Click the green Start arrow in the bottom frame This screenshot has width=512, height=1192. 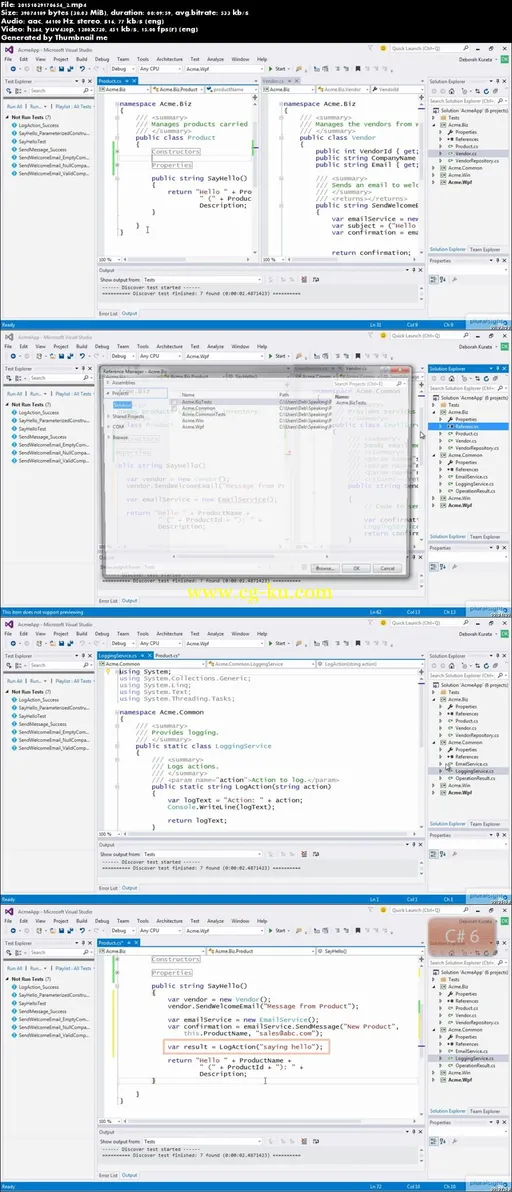(x=270, y=930)
